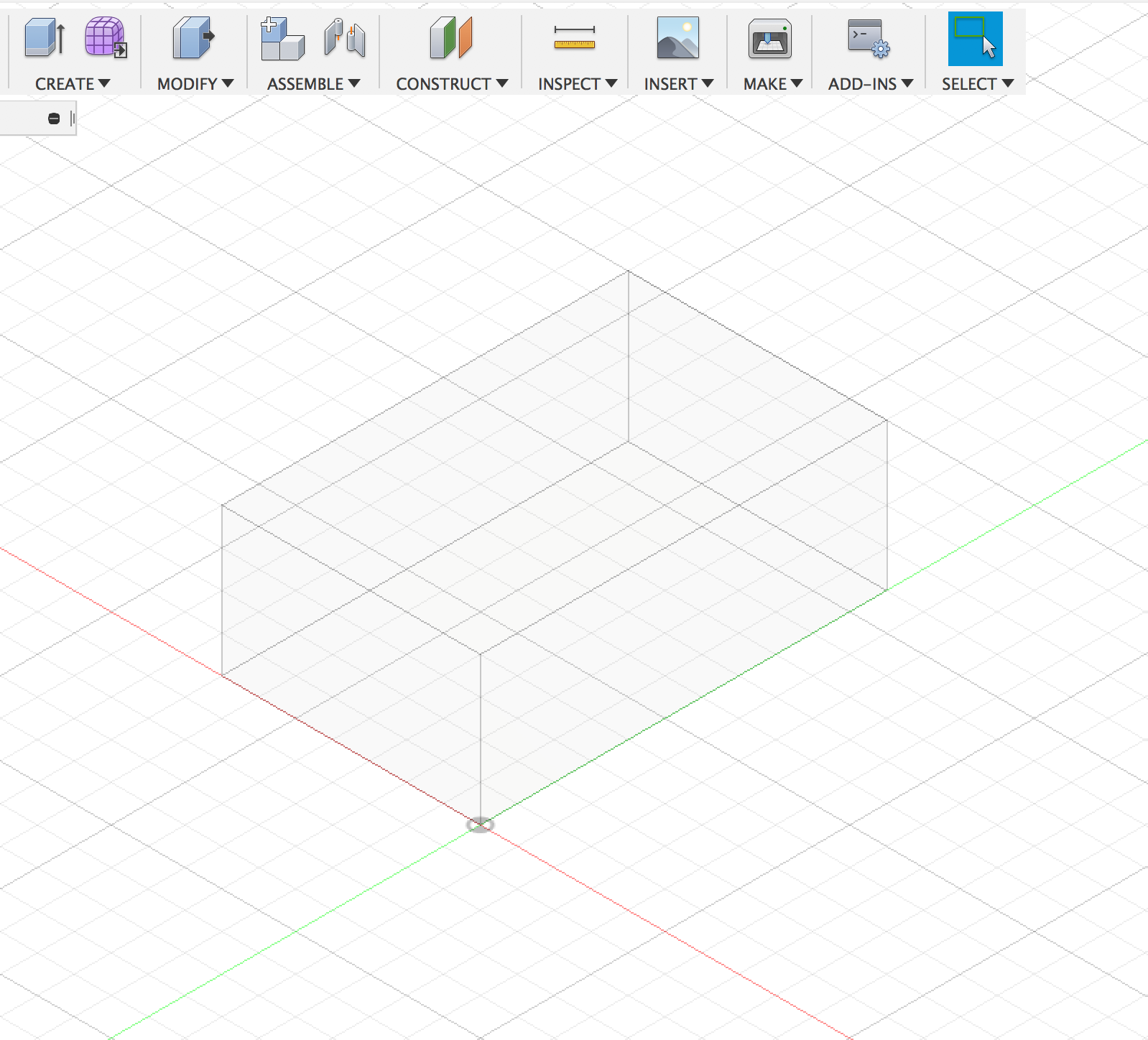Select the origin point in the viewport
1148x1040 pixels.
(x=481, y=825)
